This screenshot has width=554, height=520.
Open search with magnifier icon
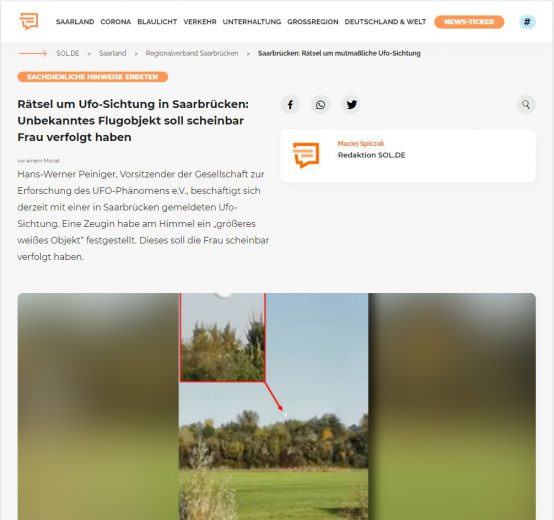(526, 105)
